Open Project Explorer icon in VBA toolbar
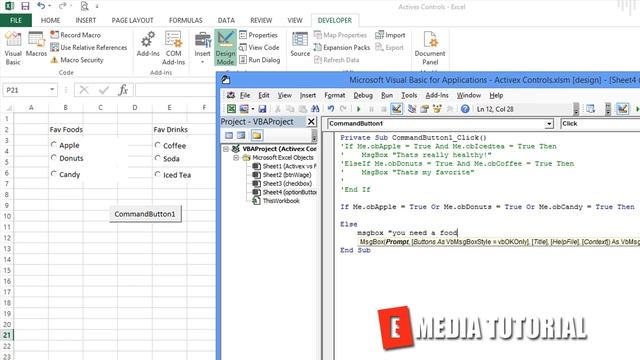The height and width of the screenshot is (360, 640). (412, 109)
